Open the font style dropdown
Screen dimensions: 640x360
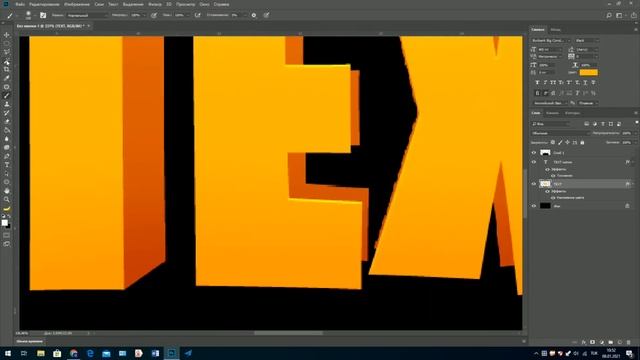pyautogui.click(x=587, y=41)
